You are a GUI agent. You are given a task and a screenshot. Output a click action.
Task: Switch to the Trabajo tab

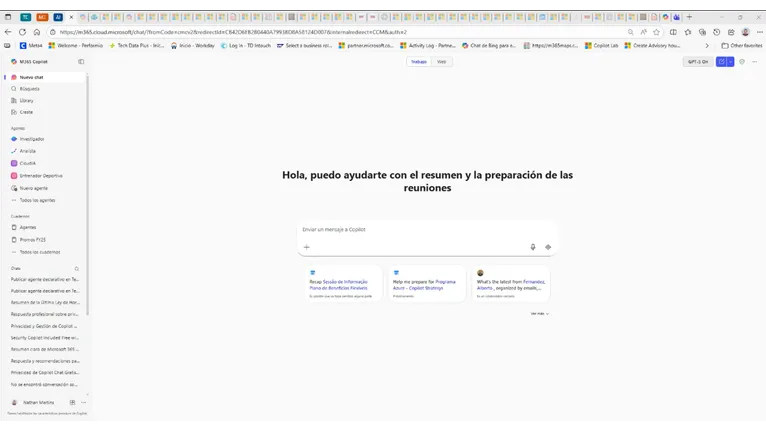pyautogui.click(x=419, y=62)
